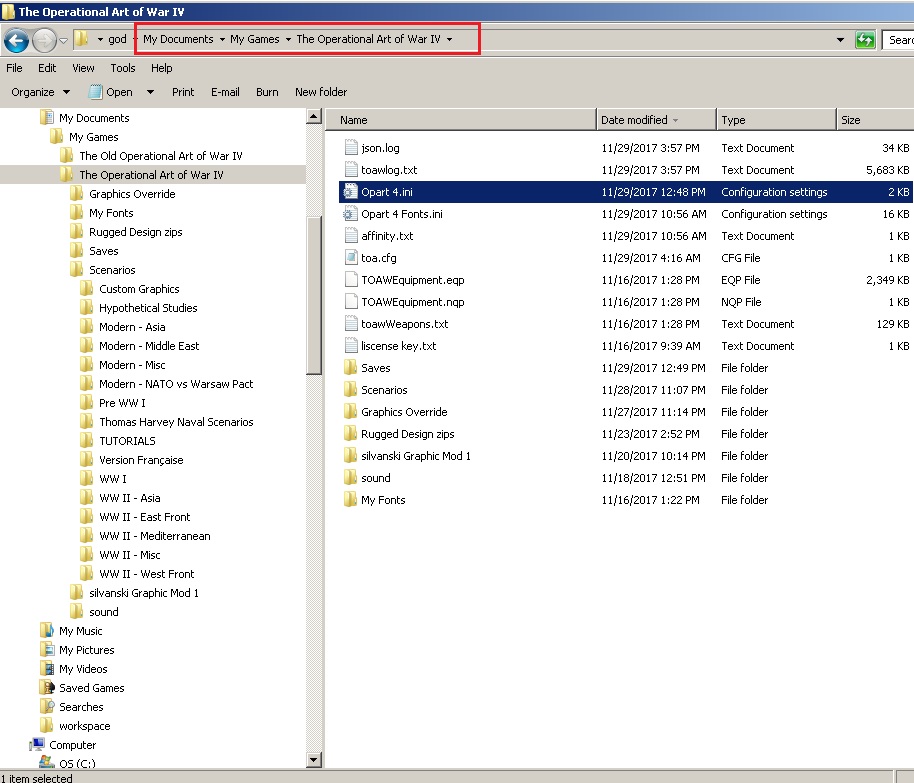Select Modern - NATO vs Warsaw Pact folder

(x=176, y=384)
